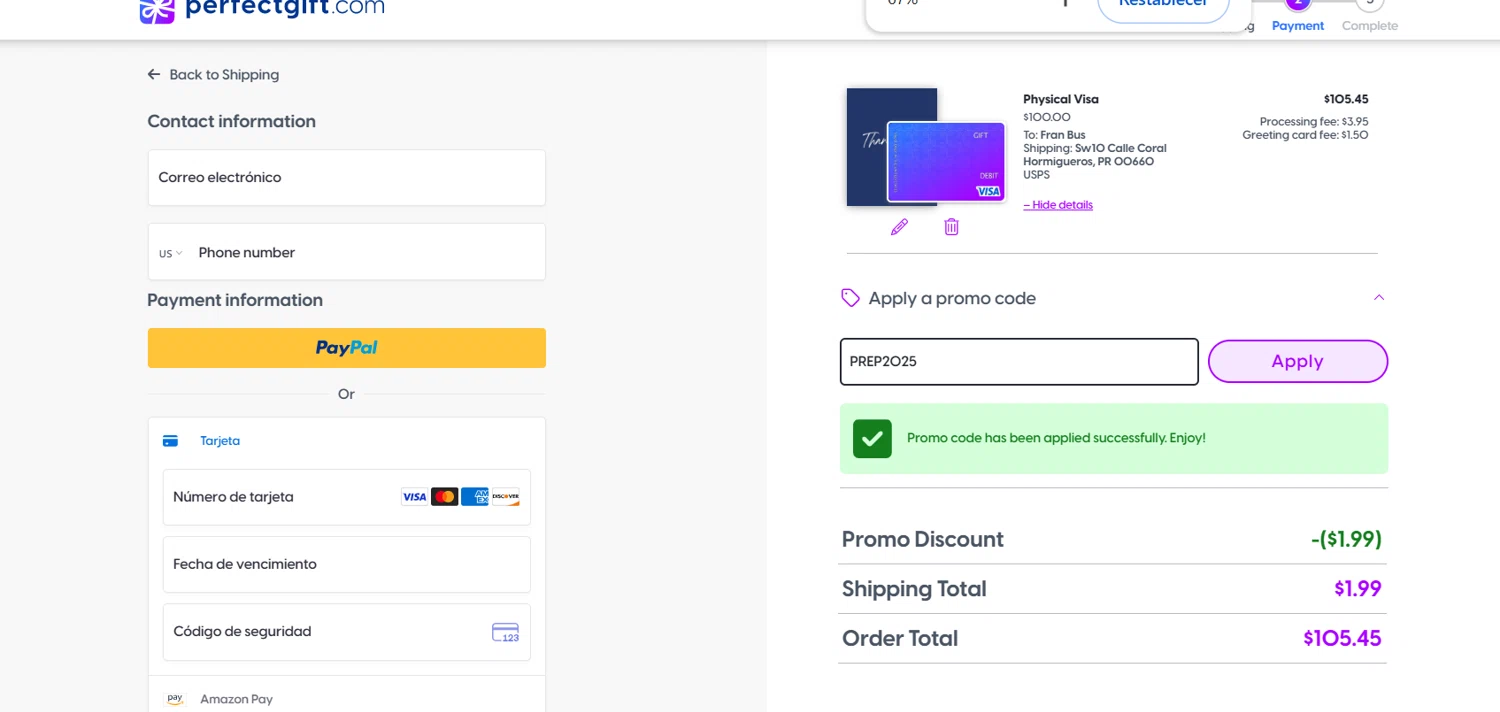
Task: Click the Contact information heading
Action: click(x=232, y=121)
